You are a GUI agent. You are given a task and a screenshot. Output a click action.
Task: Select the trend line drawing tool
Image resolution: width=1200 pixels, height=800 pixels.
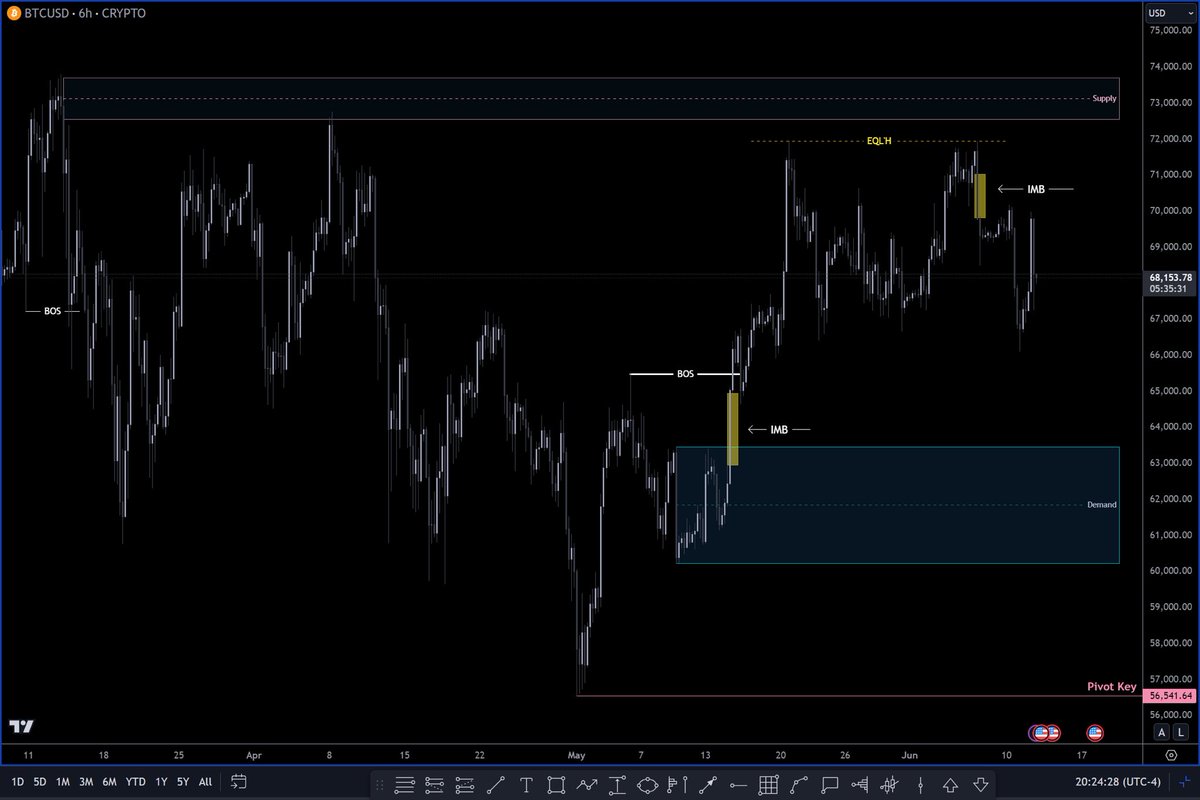(495, 783)
